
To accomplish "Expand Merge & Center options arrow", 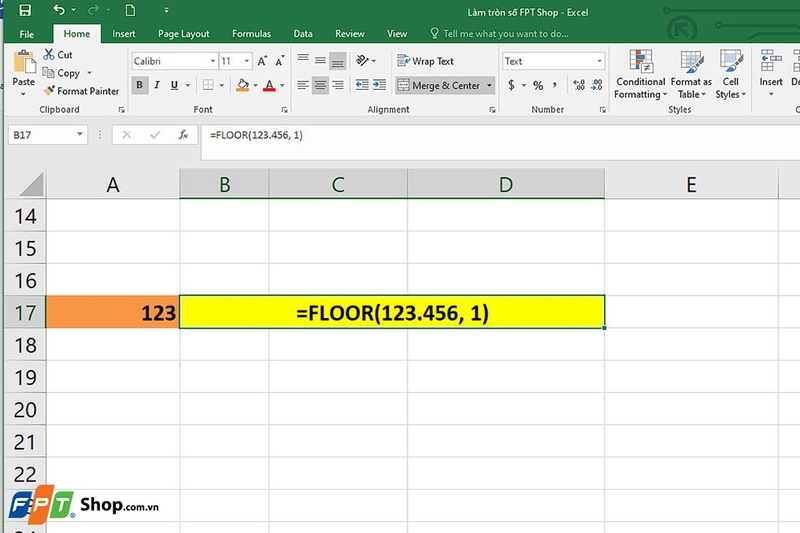I will pos(489,85).
